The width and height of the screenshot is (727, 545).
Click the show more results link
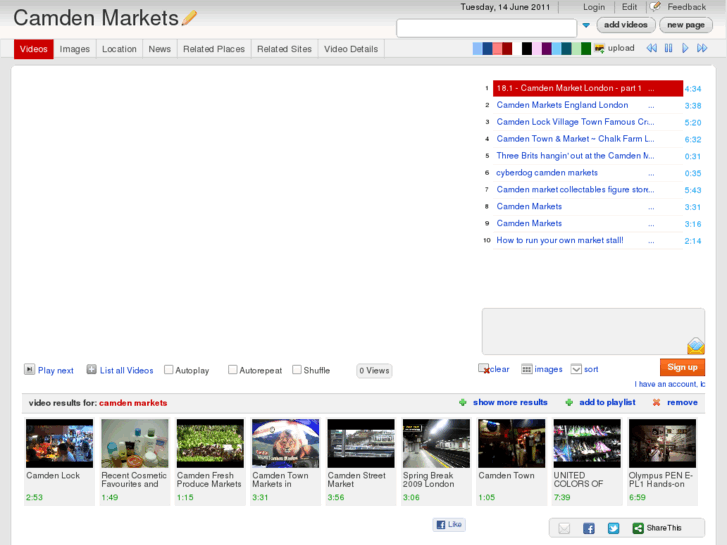point(510,402)
